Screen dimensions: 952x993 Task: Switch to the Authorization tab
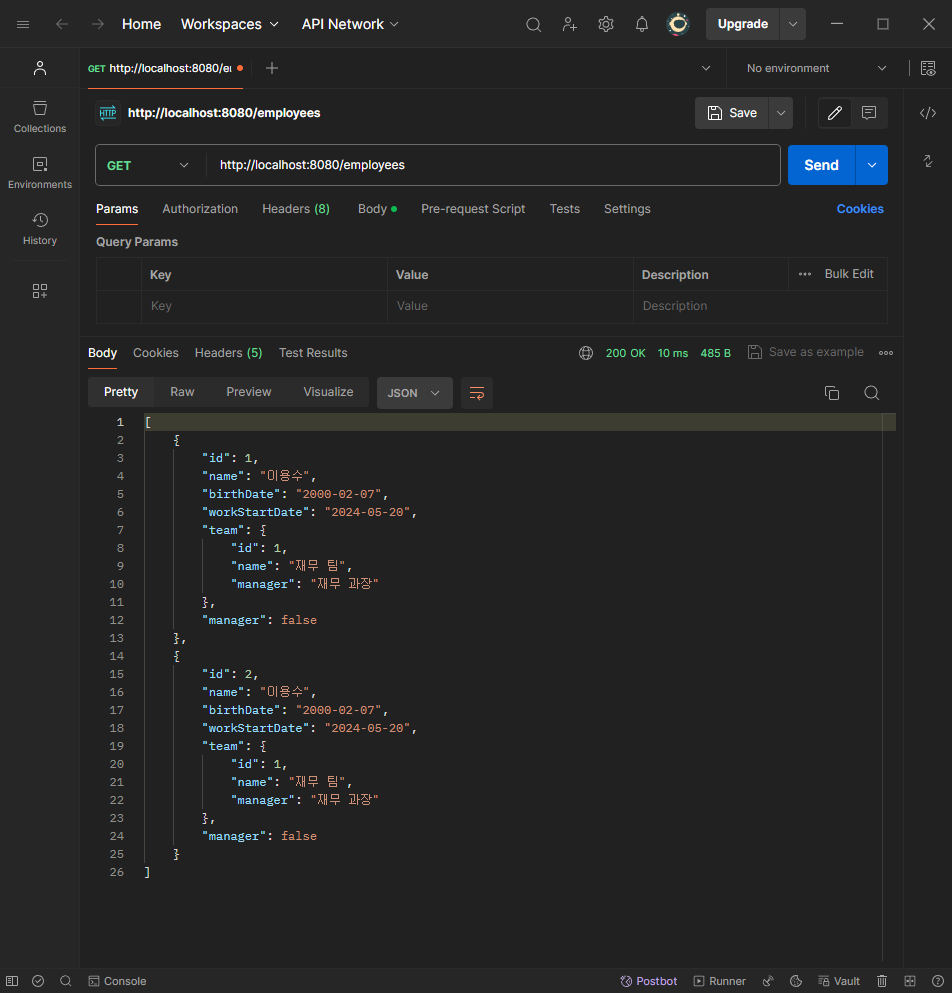[x=200, y=209]
